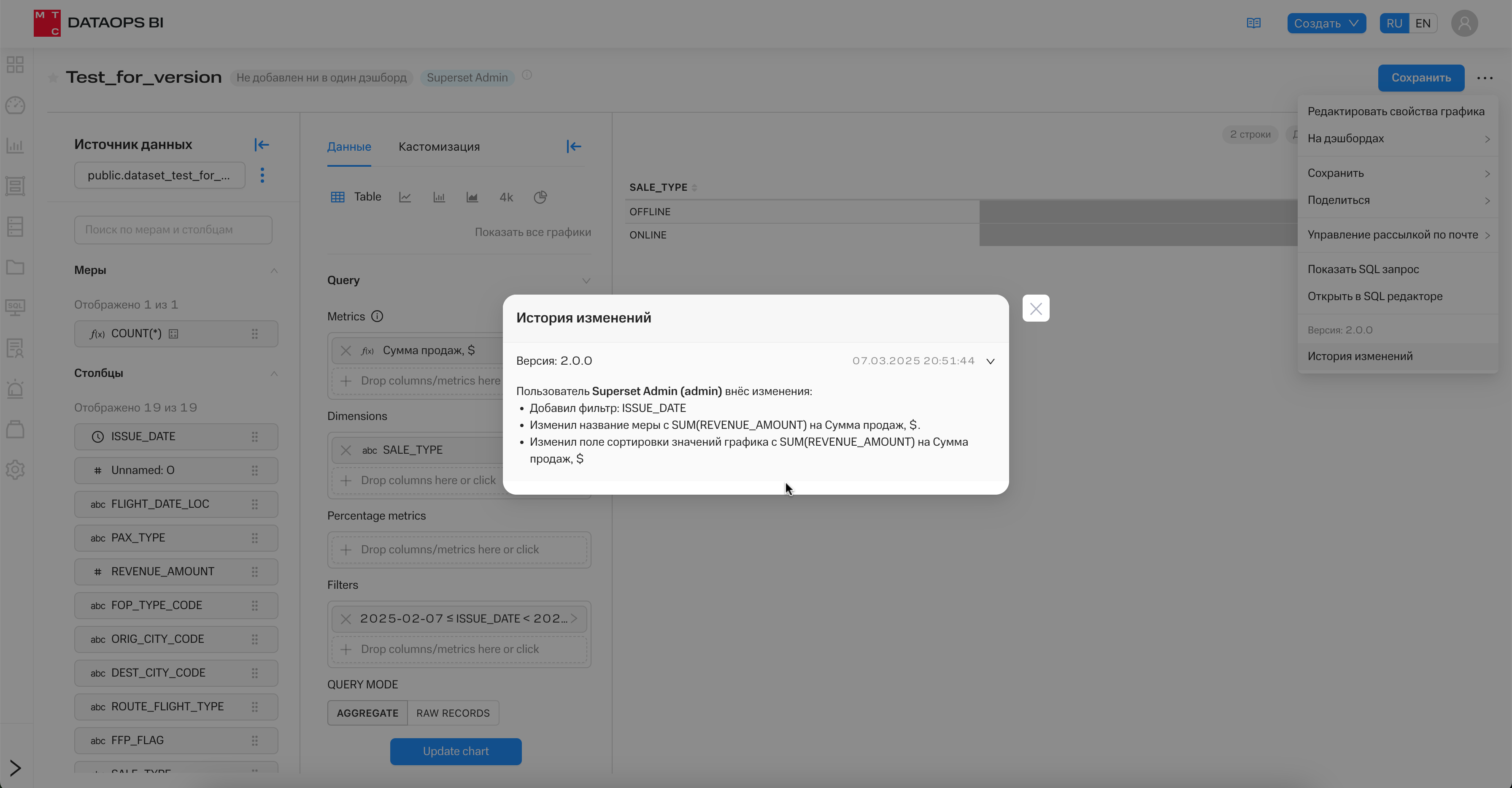This screenshot has width=1512, height=788.
Task: Open the user profile avatar
Action: click(1464, 23)
